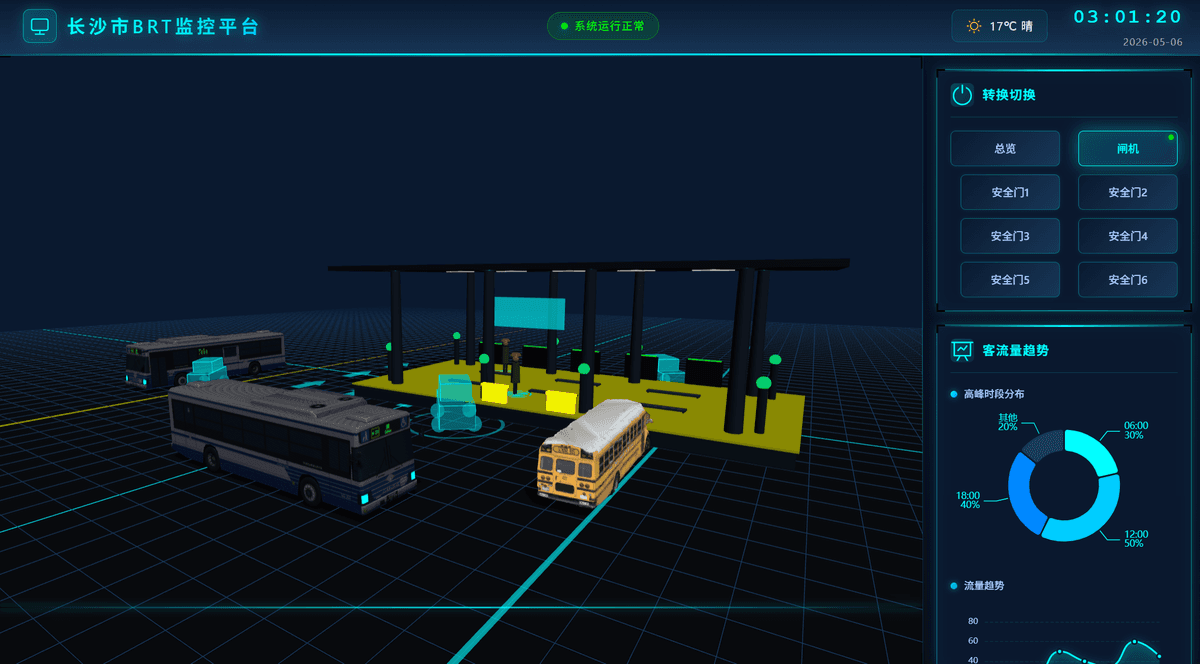Viewport: 1200px width, 664px height.
Task: Click the 转换切换 panel heading
Action: click(x=1009, y=95)
